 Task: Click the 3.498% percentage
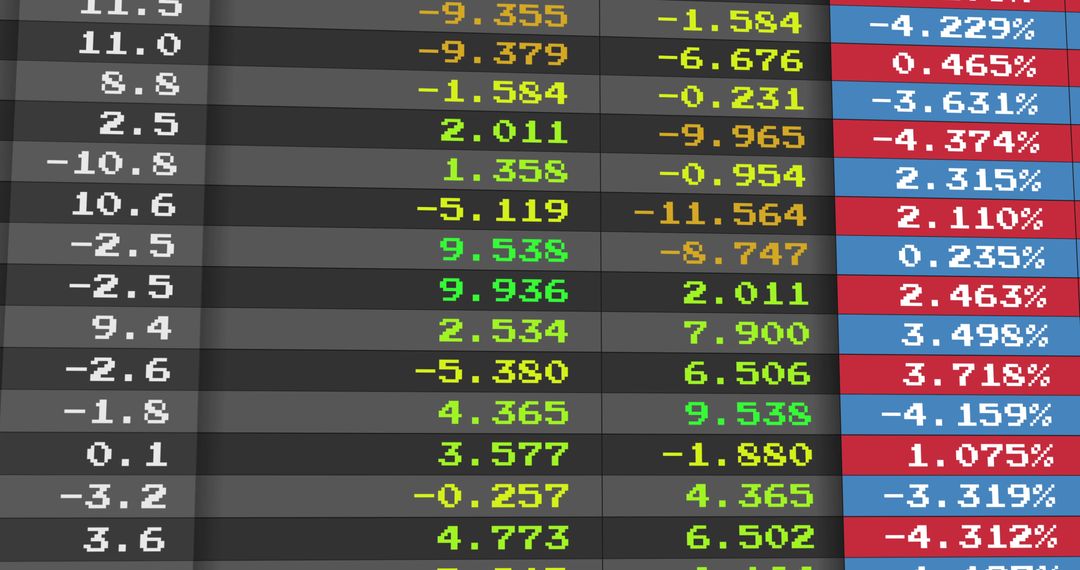point(974,337)
